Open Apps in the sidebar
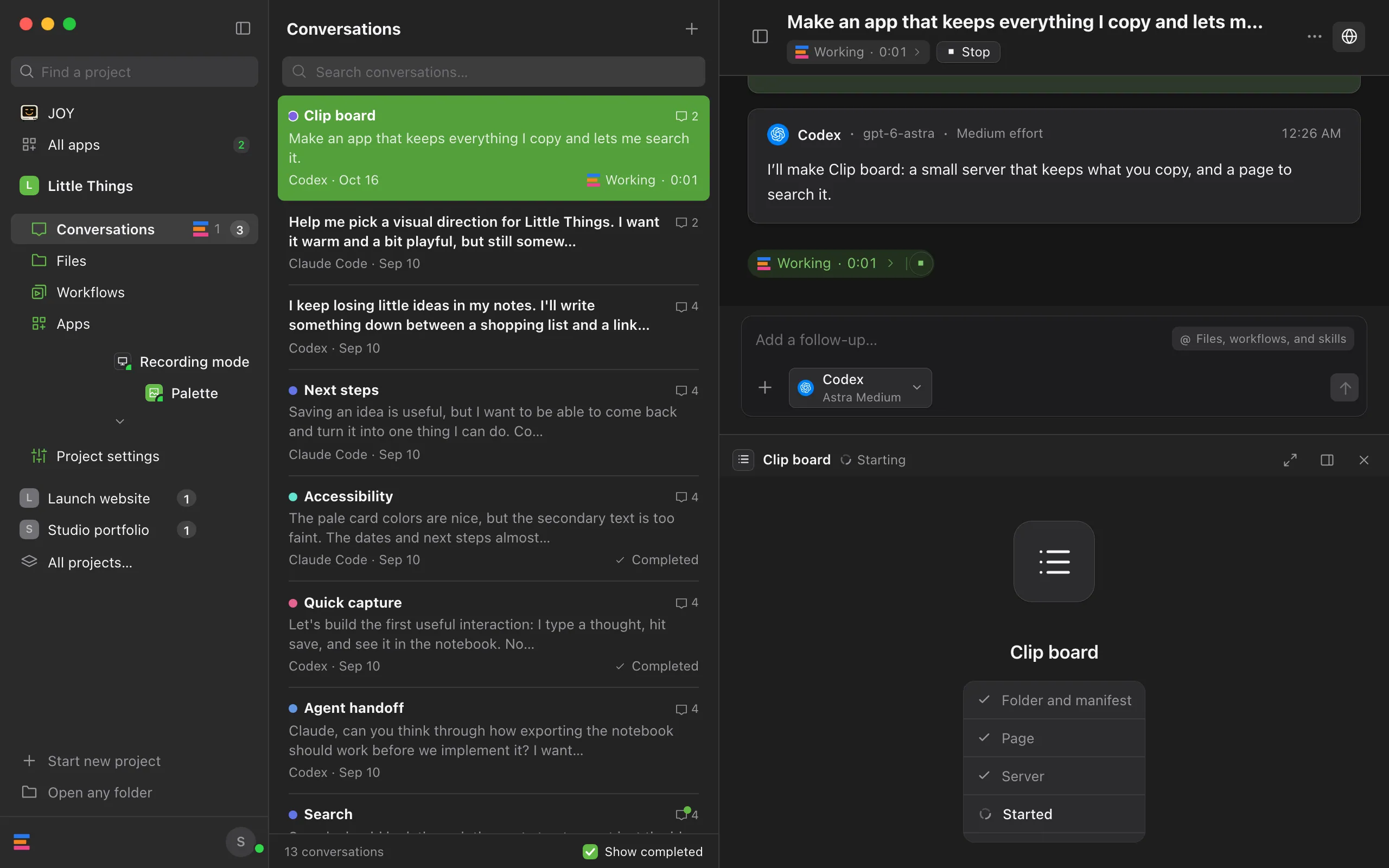Screen dimensions: 1389x868 click(135, 324)
